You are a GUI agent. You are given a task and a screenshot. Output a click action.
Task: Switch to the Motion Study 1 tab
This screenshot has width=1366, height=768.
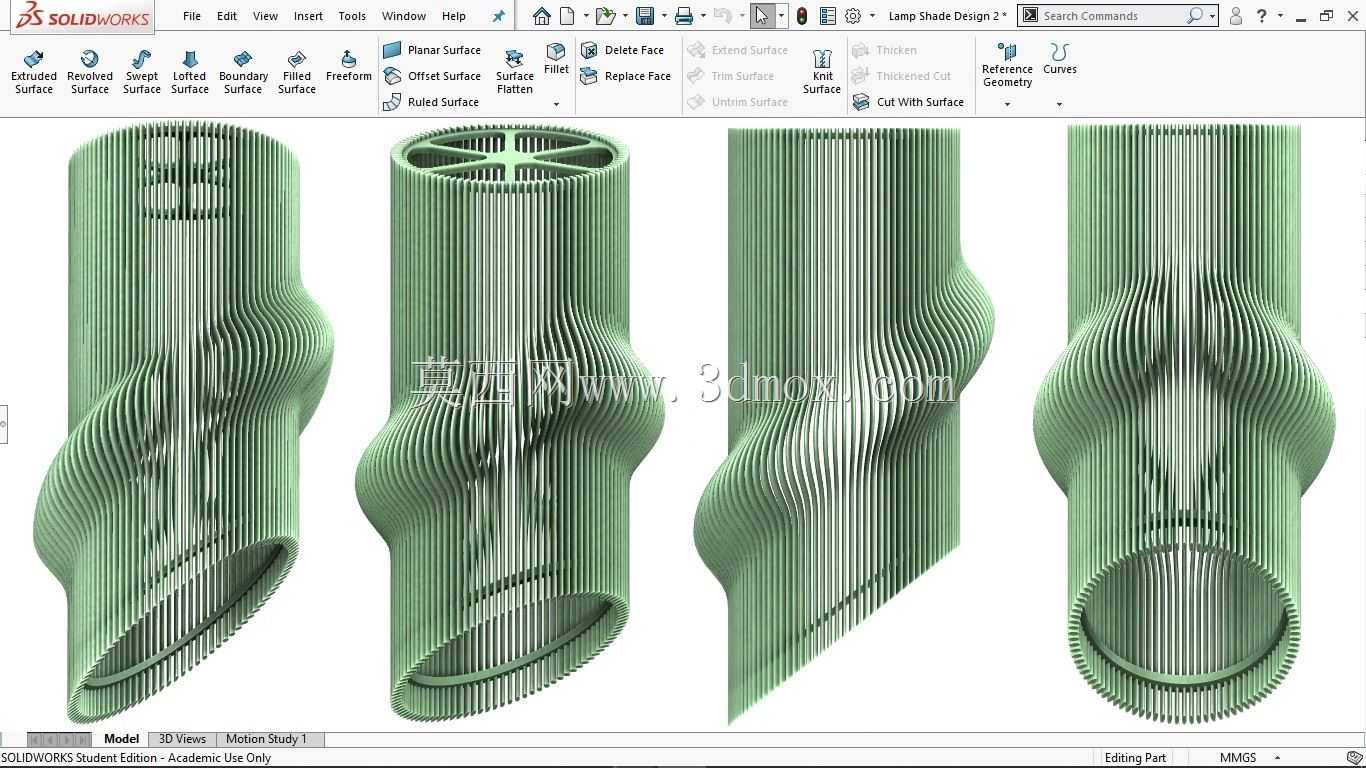266,739
